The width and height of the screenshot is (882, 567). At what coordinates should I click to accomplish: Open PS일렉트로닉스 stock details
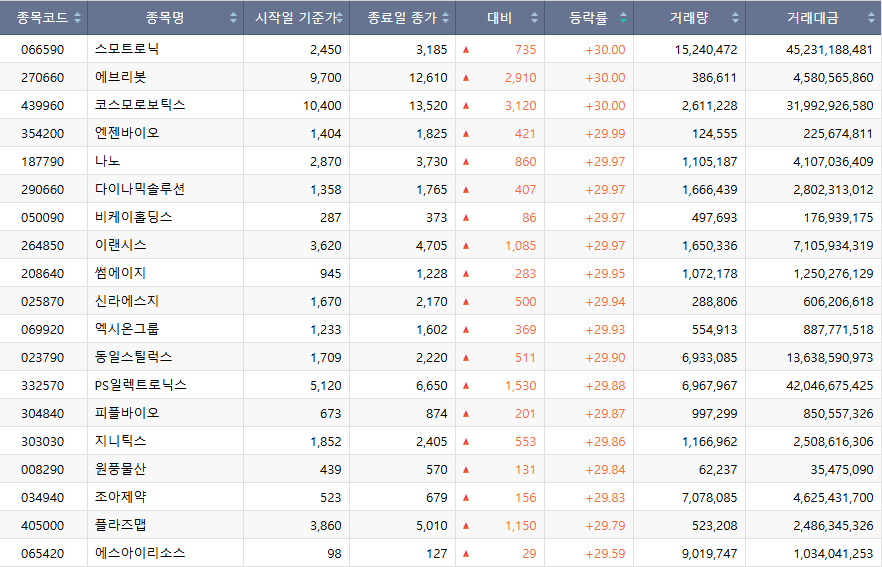pos(141,385)
